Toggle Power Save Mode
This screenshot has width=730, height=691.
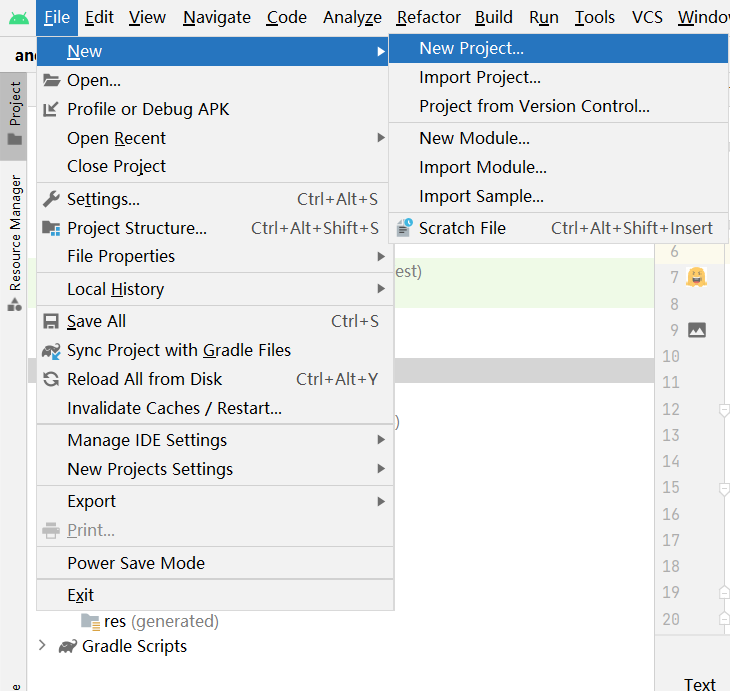tap(215, 563)
